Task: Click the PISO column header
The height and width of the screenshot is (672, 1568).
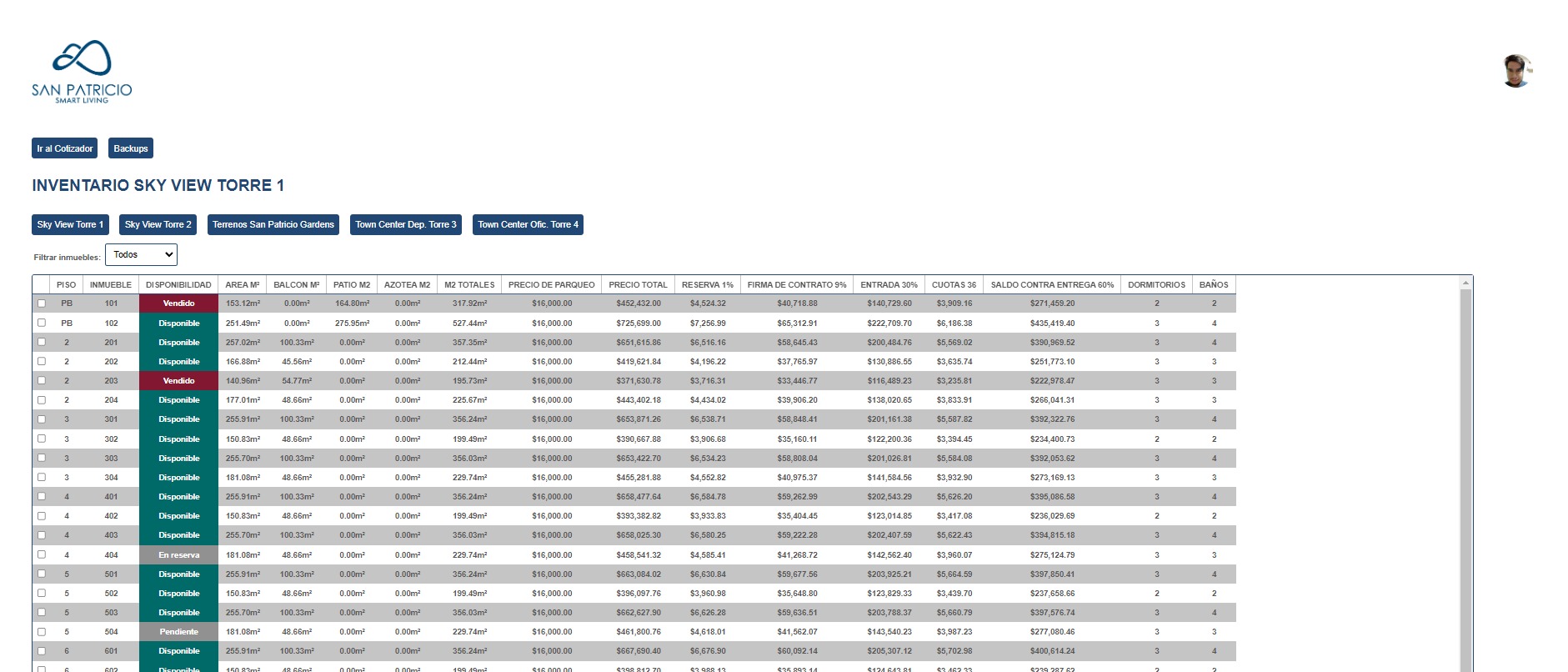Action: click(67, 284)
